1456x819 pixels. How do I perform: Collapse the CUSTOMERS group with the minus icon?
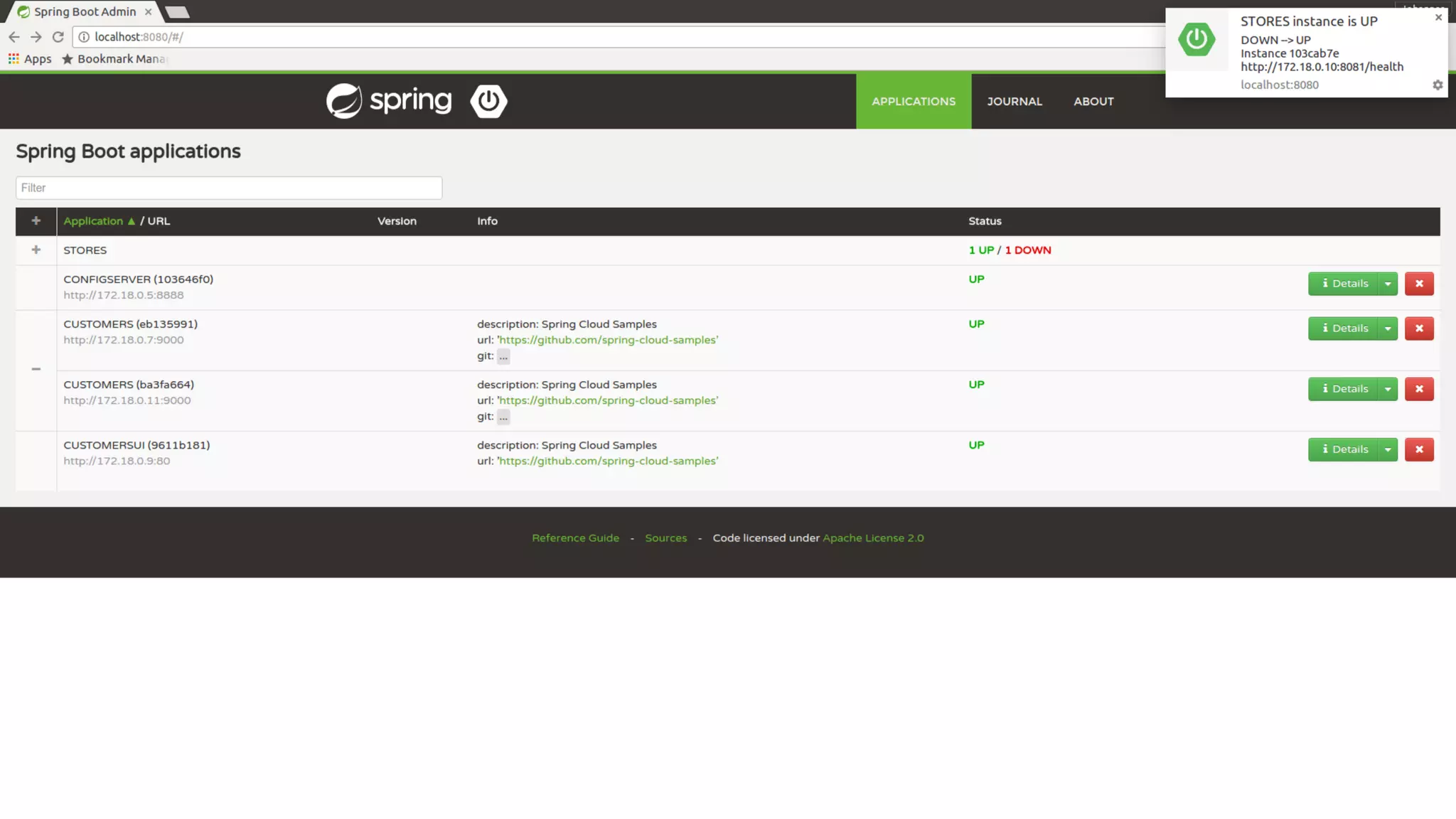click(x=36, y=369)
